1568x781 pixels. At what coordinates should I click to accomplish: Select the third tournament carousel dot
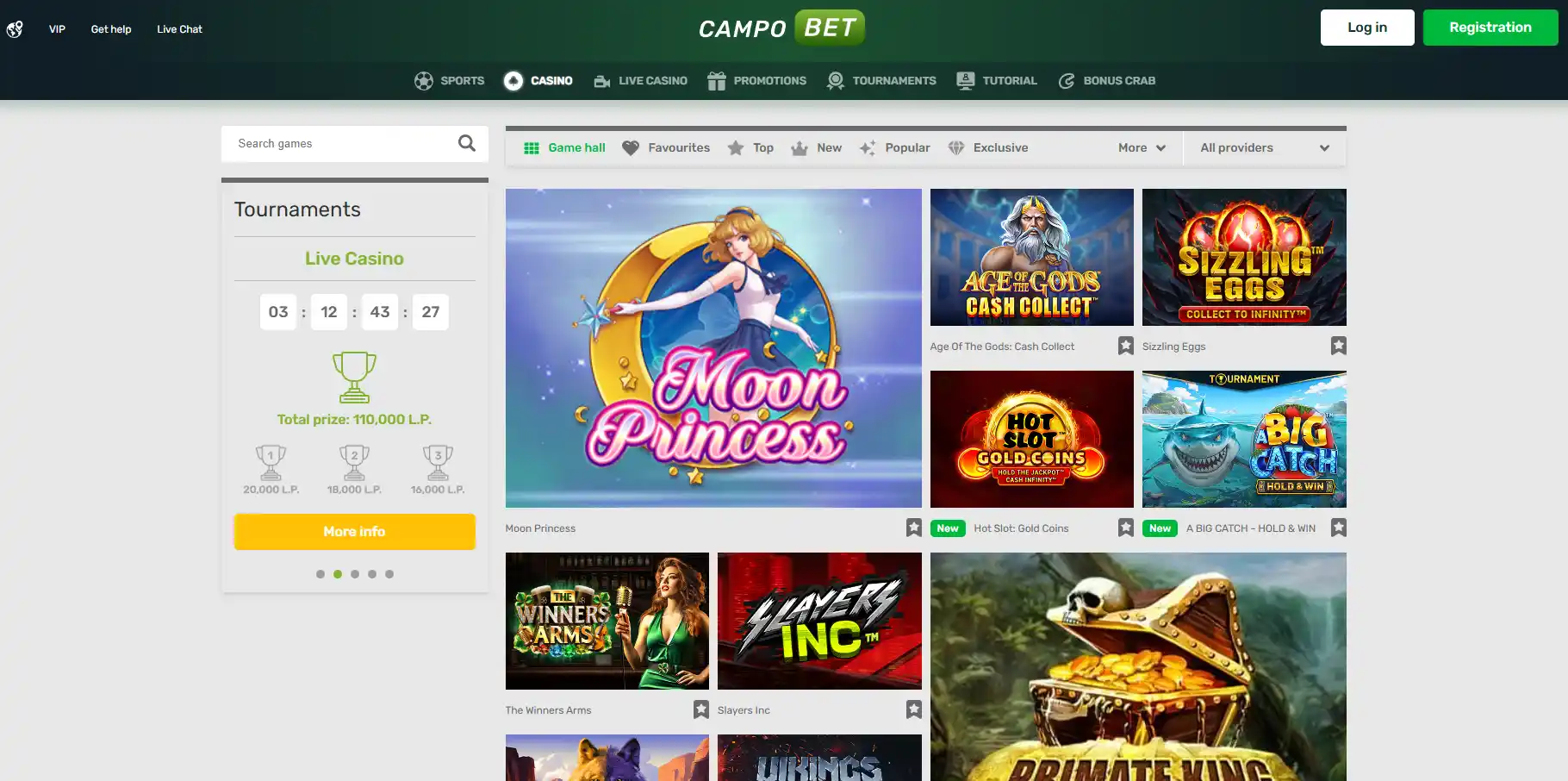point(355,574)
